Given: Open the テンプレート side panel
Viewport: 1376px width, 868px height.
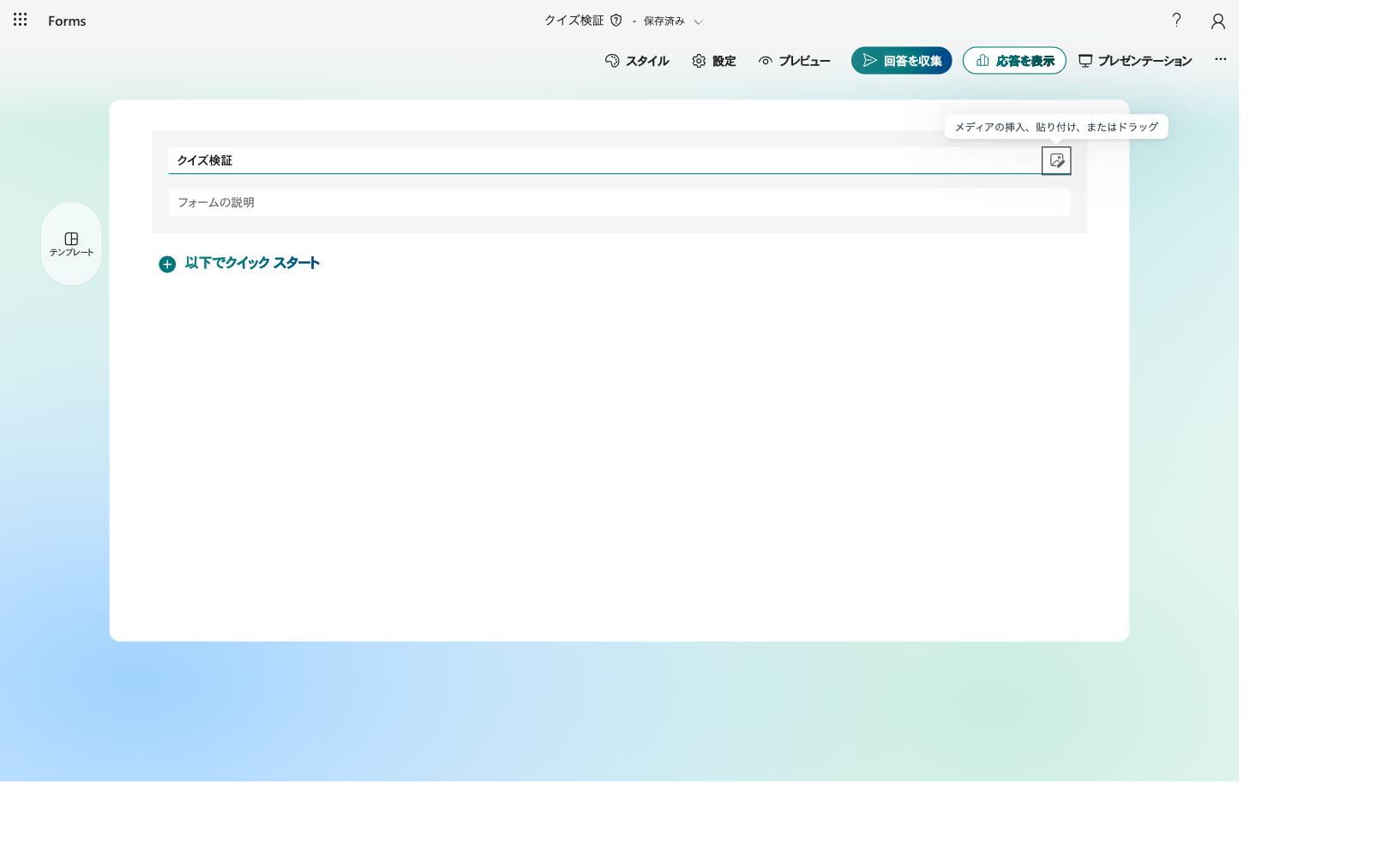Looking at the screenshot, I should pyautogui.click(x=71, y=244).
